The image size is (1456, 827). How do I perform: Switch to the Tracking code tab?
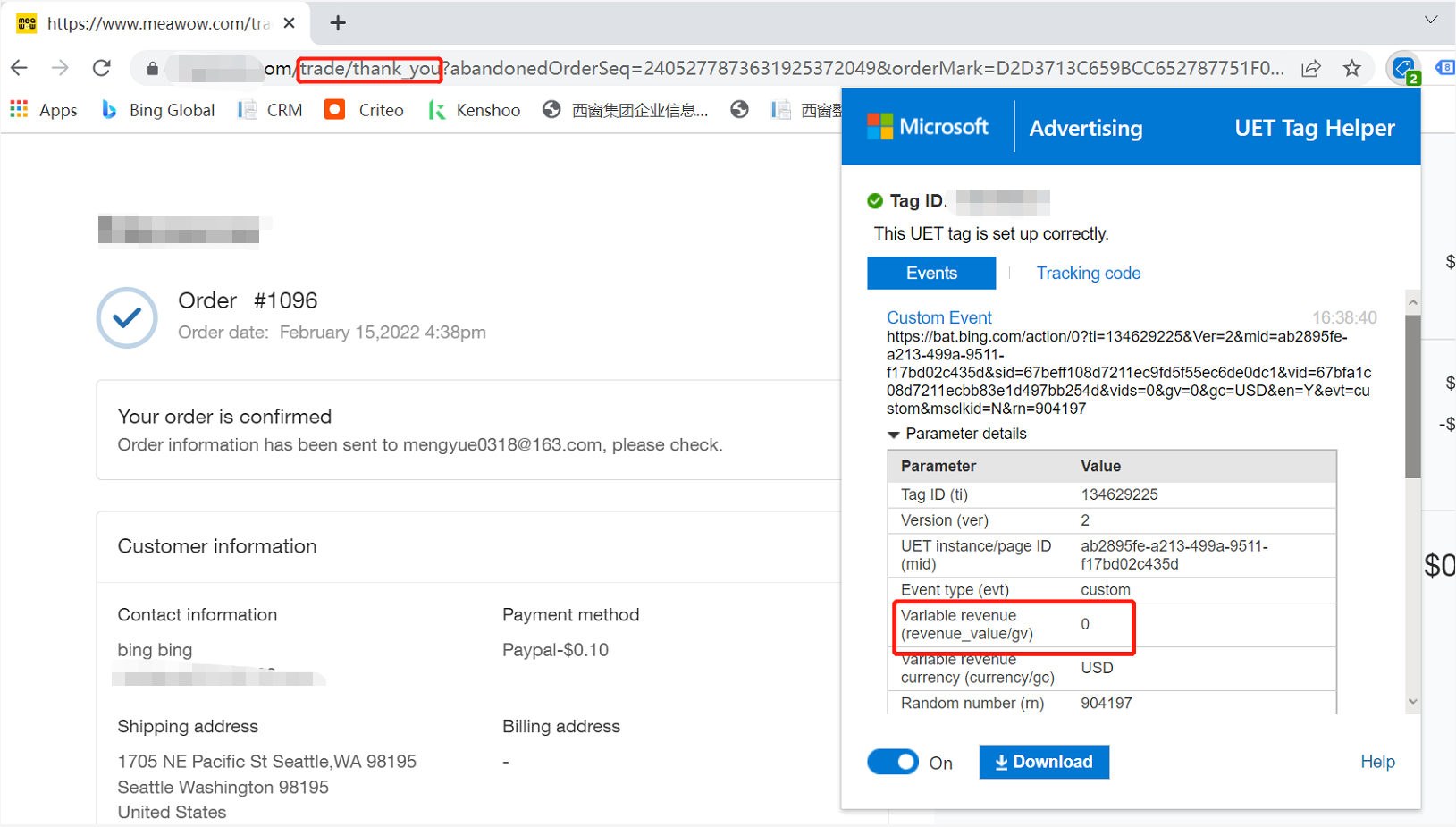[1088, 273]
